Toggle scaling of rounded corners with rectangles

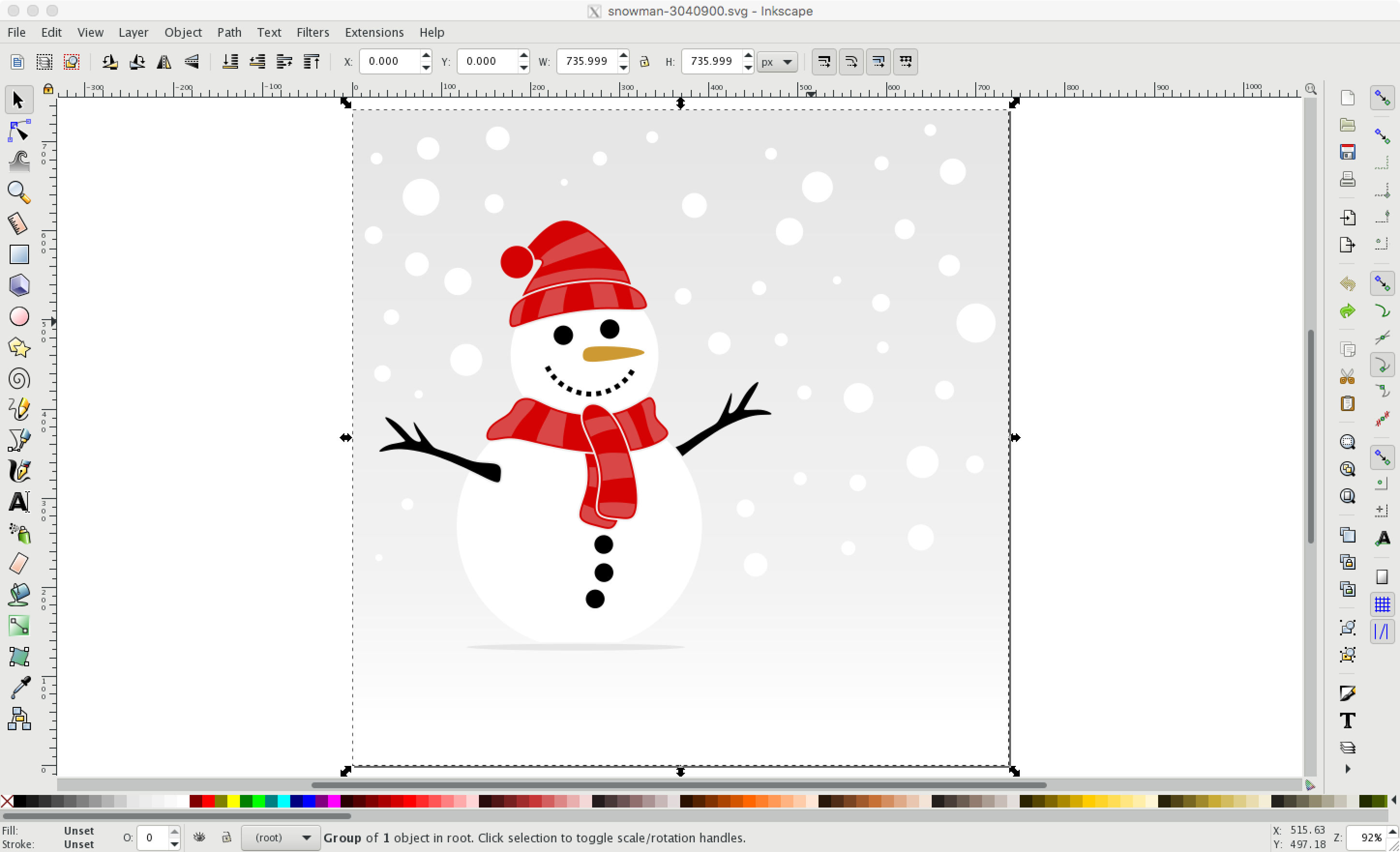pyautogui.click(x=851, y=62)
